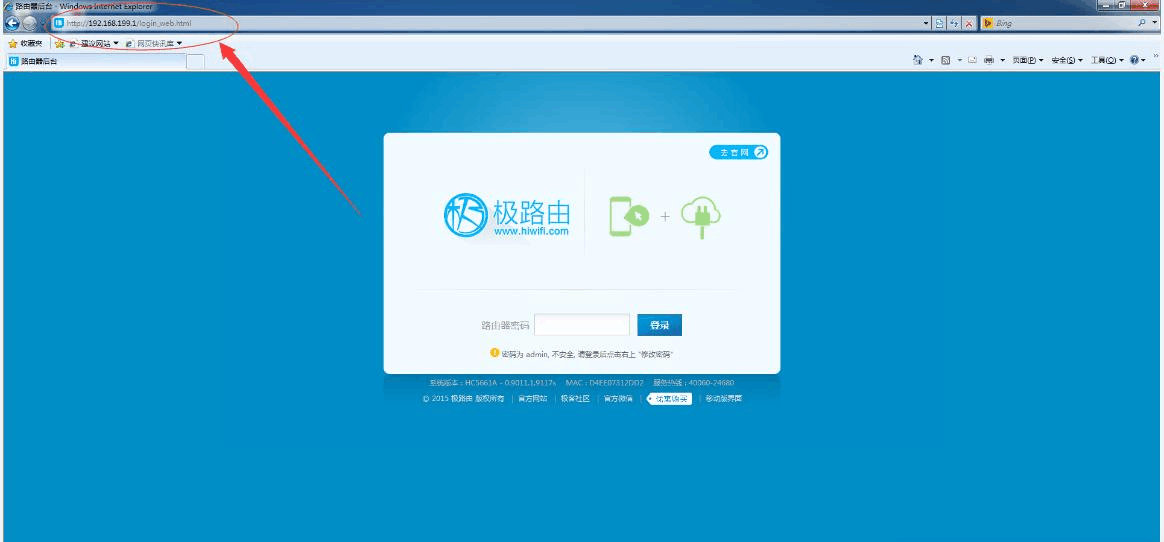Click the browser Forward arrow button
The width and height of the screenshot is (1164, 542).
(30, 23)
